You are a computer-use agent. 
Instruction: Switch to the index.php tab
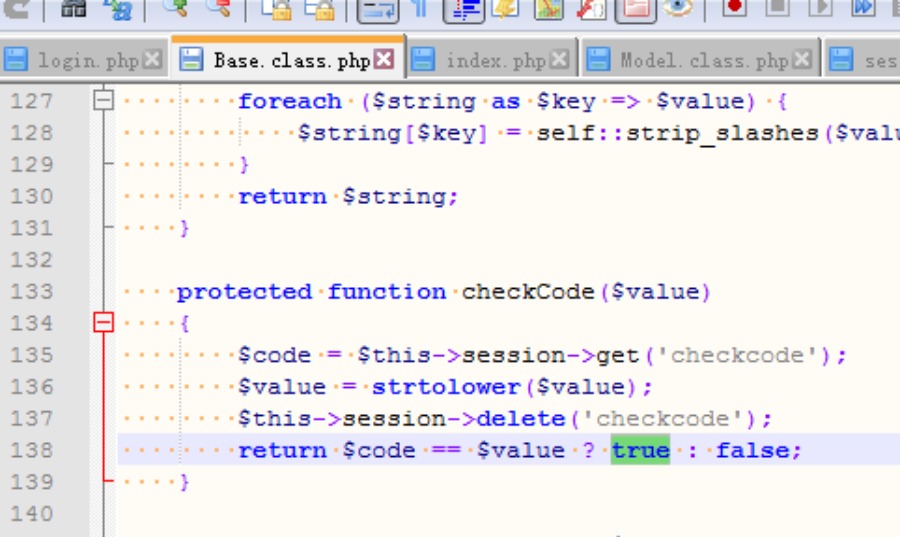492,60
